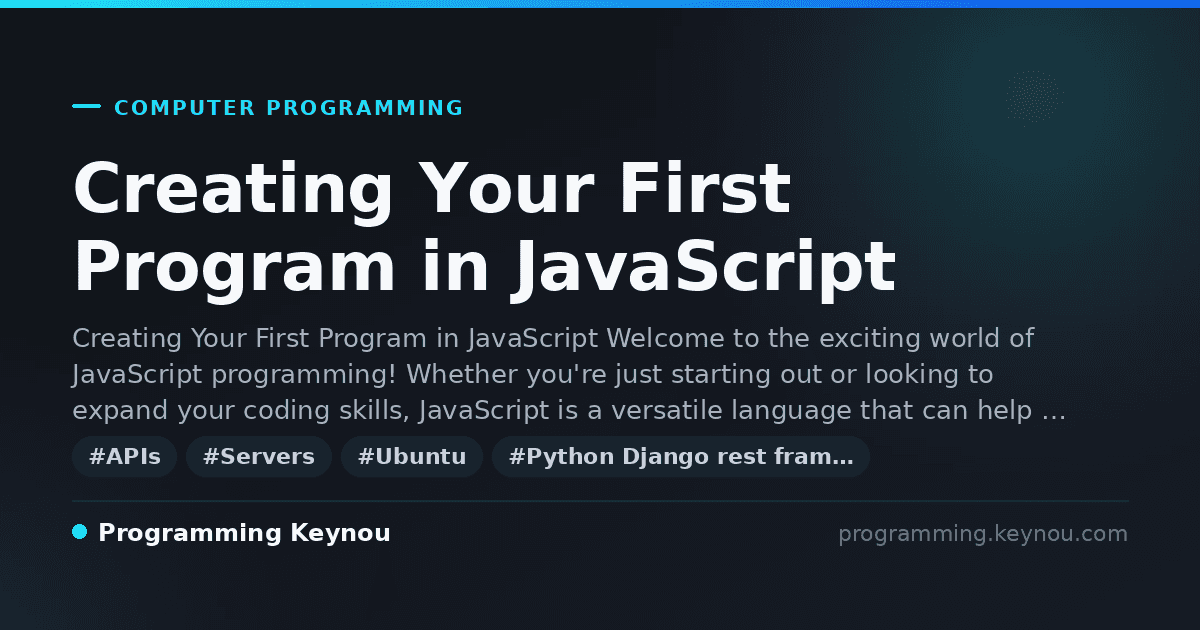Open the Creating Your First Program headline
This screenshot has height=630, width=1200.
click(x=484, y=228)
